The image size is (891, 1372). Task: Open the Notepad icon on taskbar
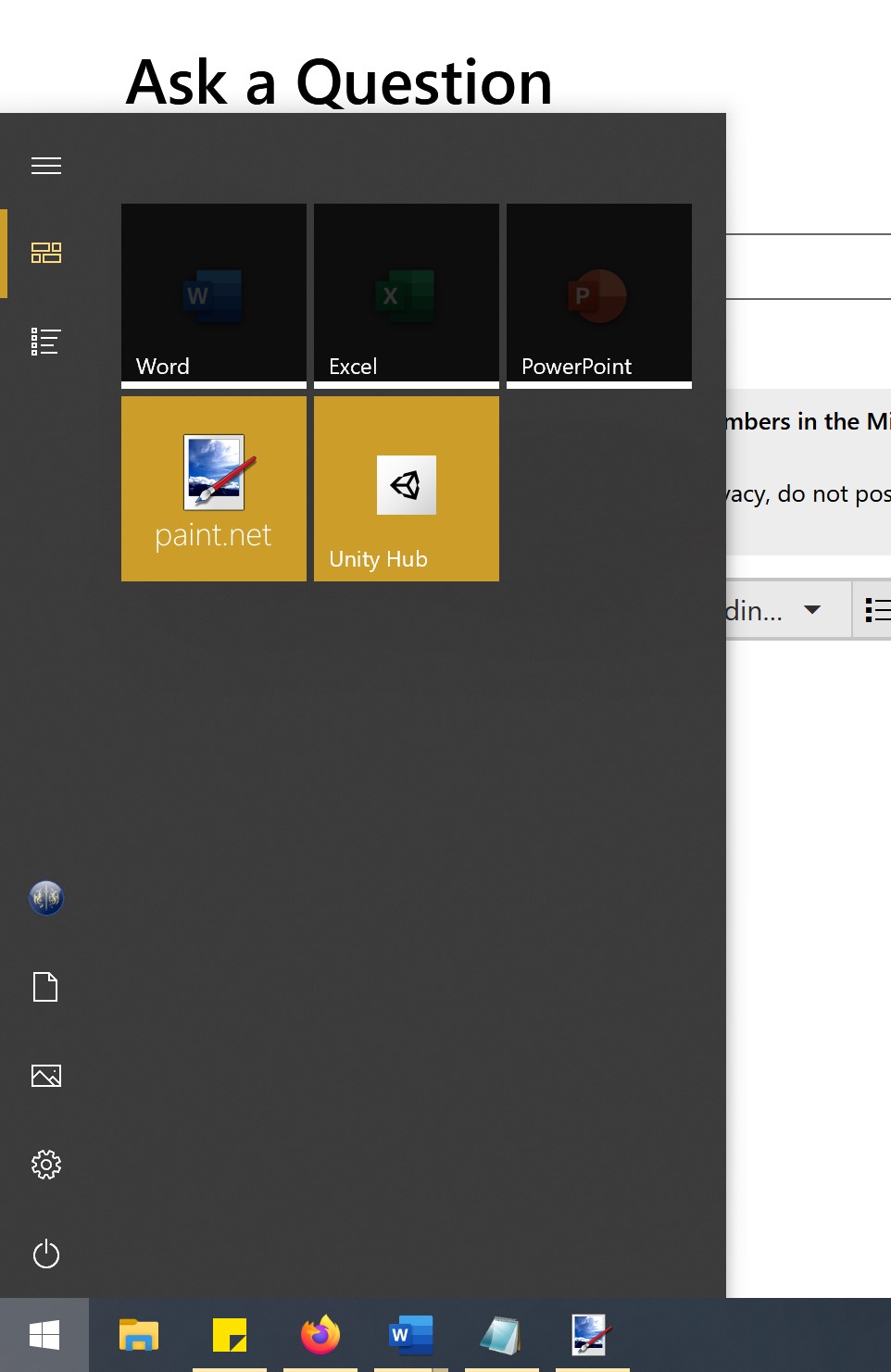502,1335
